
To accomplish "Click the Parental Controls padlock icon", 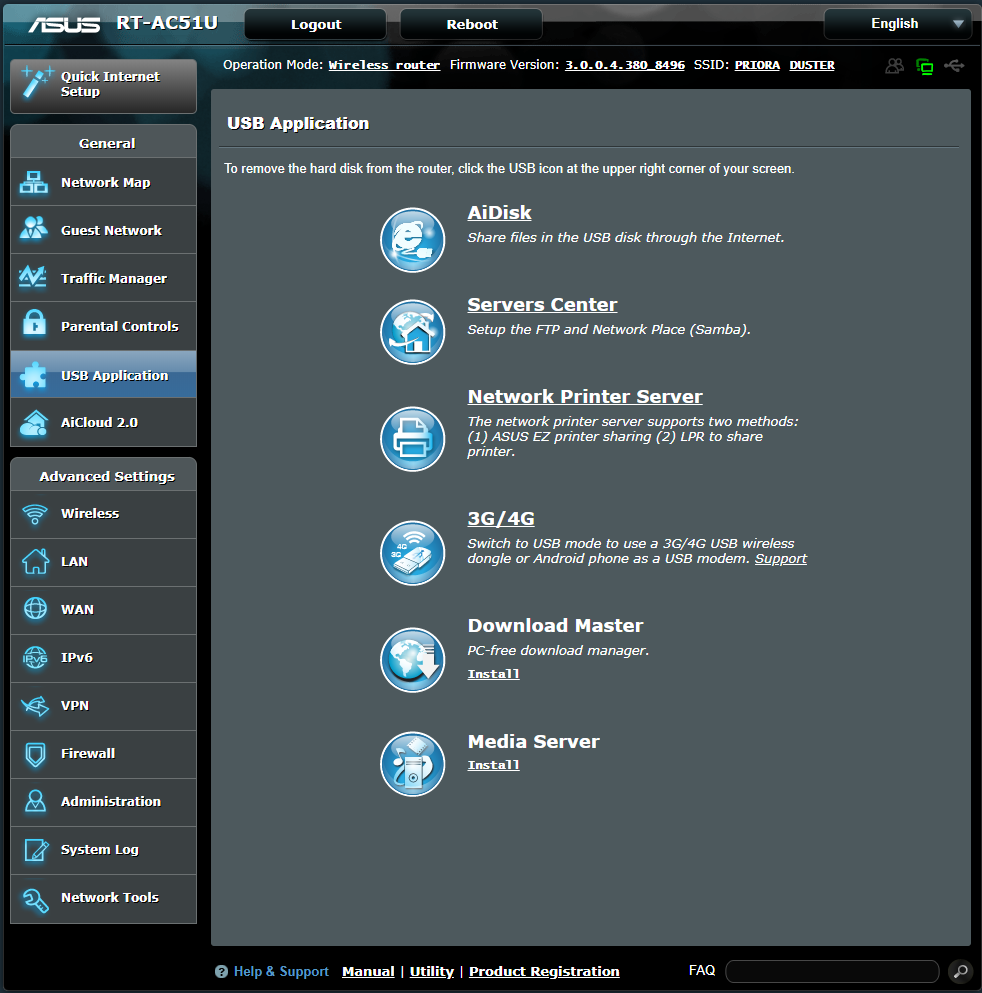I will pos(34,323).
